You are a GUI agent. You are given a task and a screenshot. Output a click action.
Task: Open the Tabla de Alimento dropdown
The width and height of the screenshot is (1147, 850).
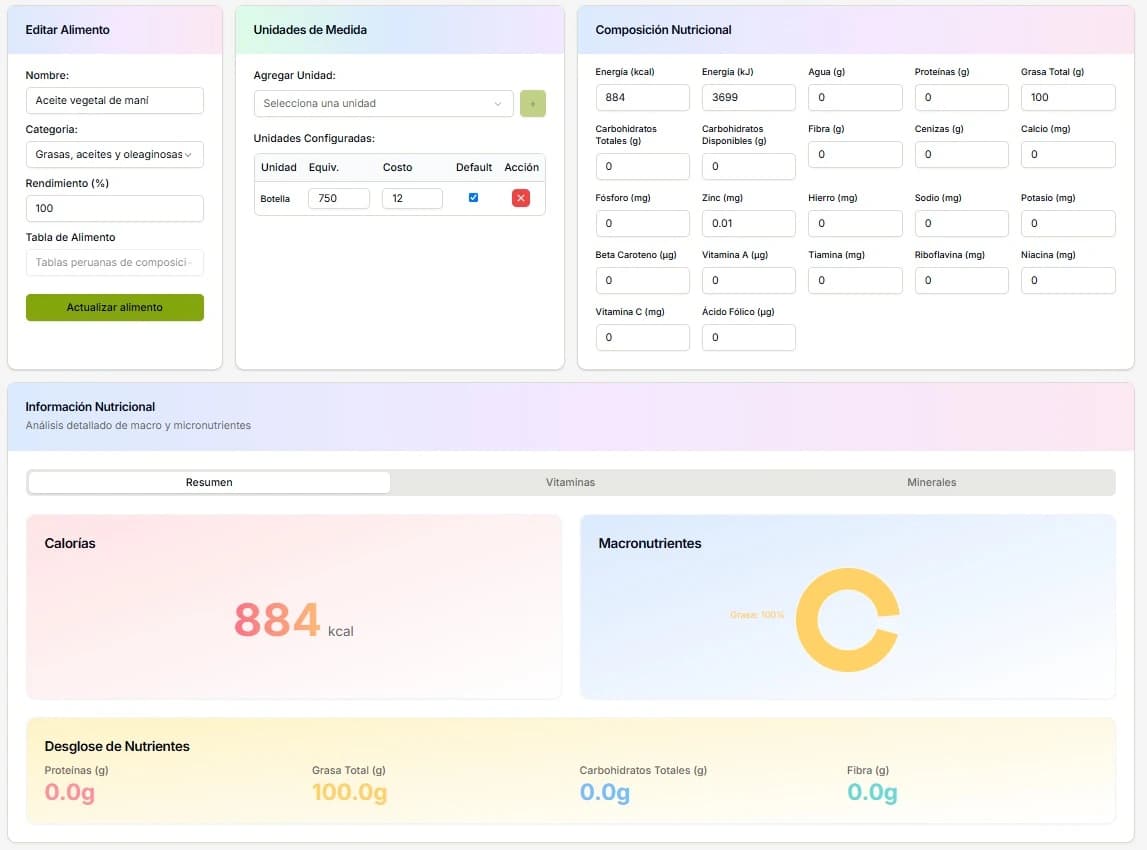click(114, 263)
